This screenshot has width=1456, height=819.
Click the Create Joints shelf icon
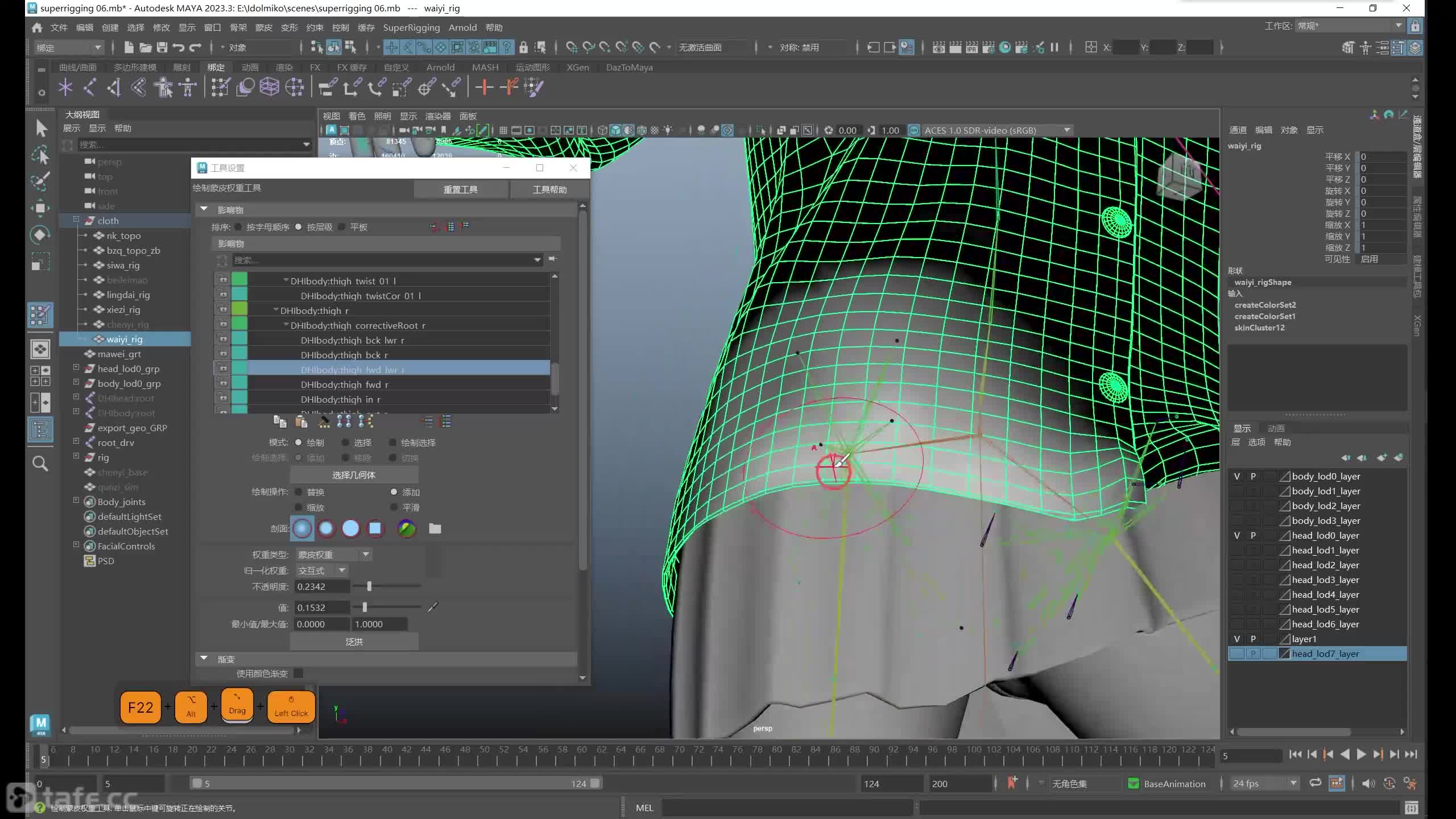pyautogui.click(x=89, y=87)
